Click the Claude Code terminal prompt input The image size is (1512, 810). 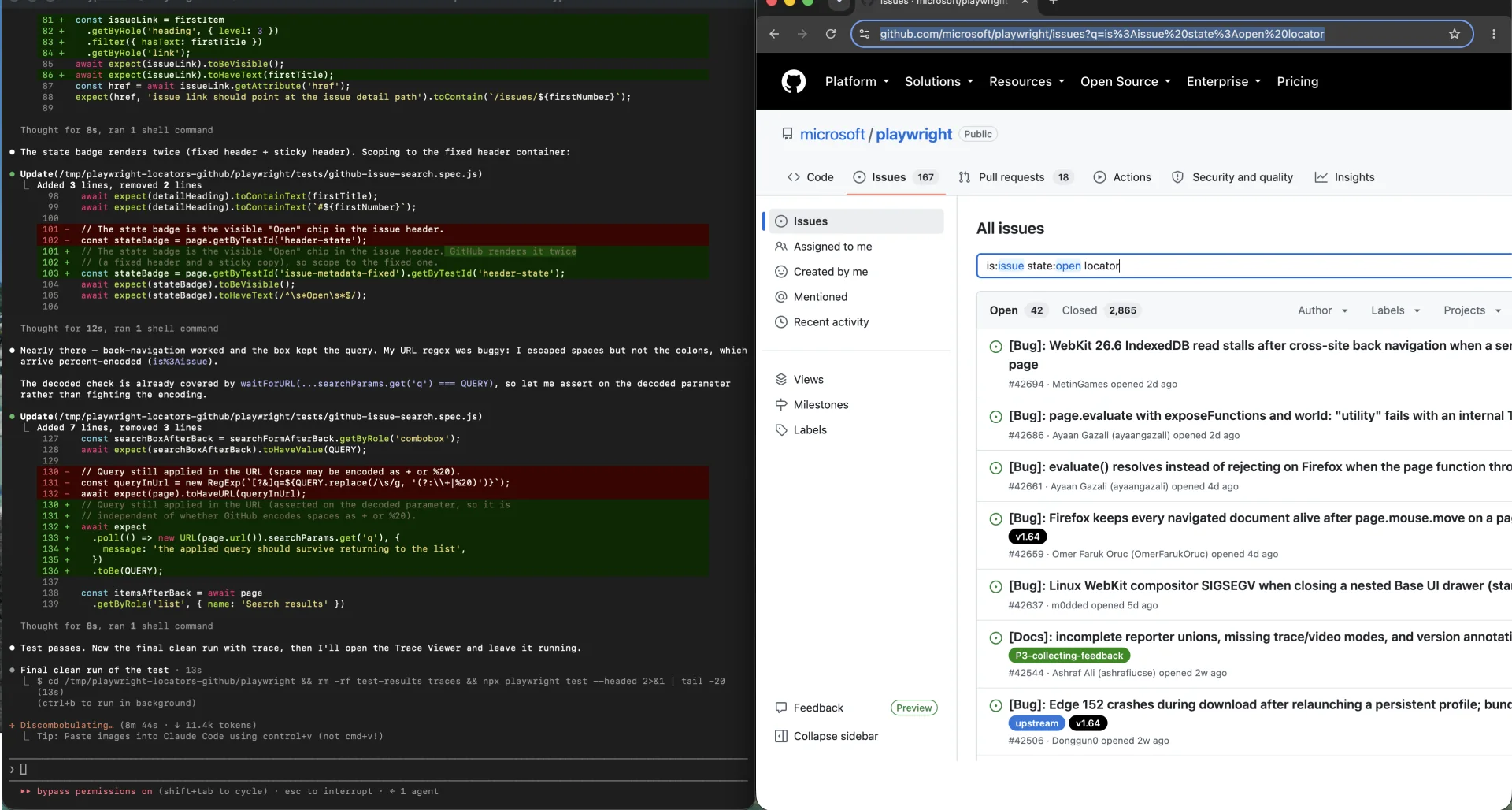(378, 769)
